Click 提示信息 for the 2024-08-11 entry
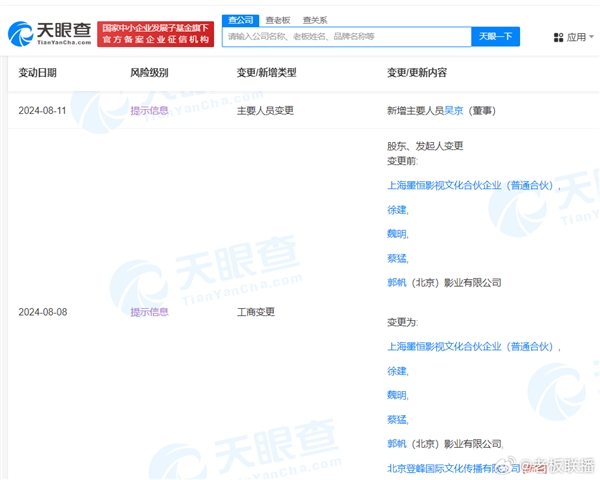The image size is (600, 480). 149,111
